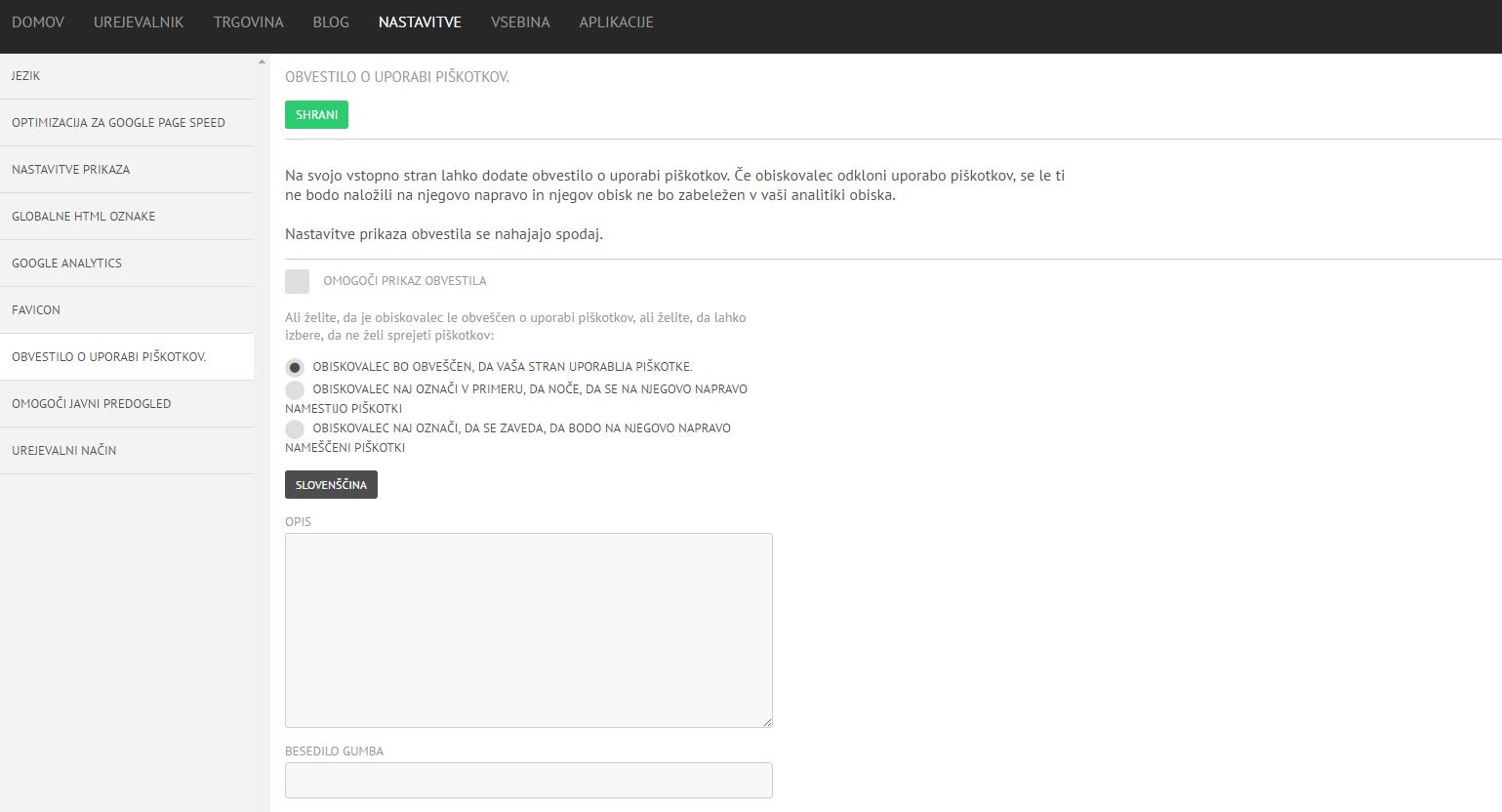Click the OPIS textarea resize handle
This screenshot has width=1502, height=812.
(x=767, y=722)
